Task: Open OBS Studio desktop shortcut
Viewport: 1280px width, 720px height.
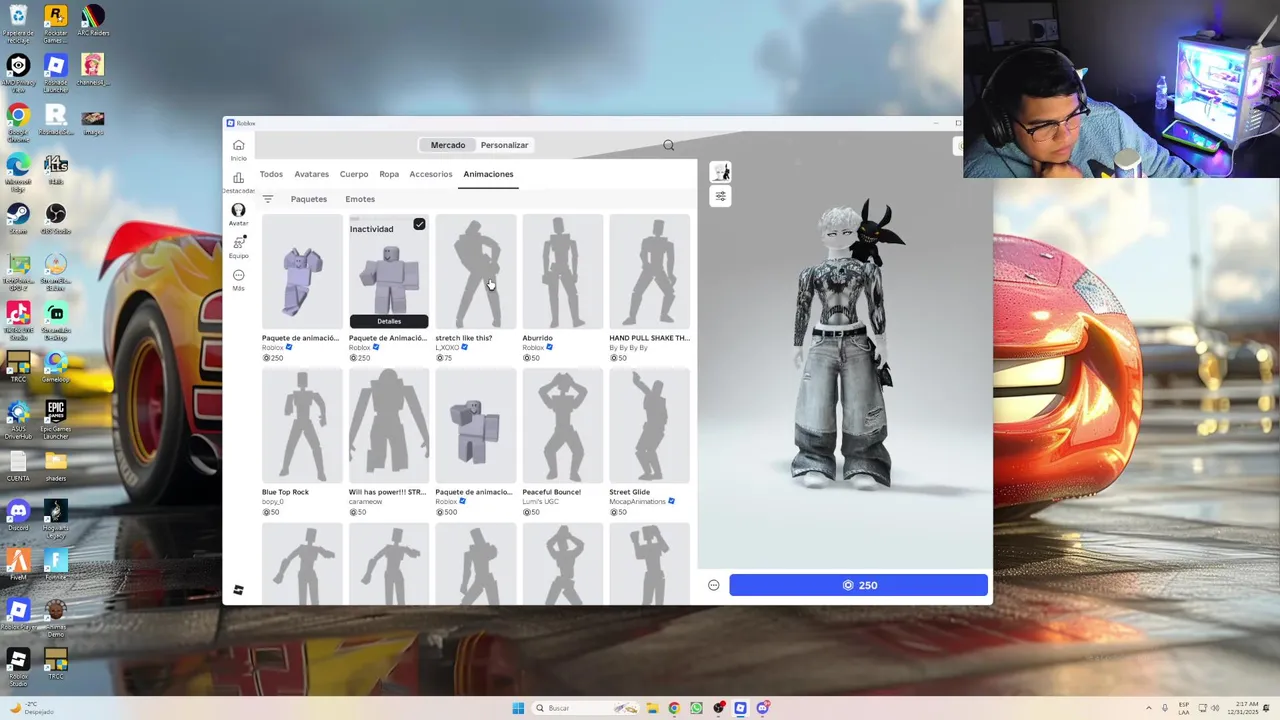Action: point(56,219)
